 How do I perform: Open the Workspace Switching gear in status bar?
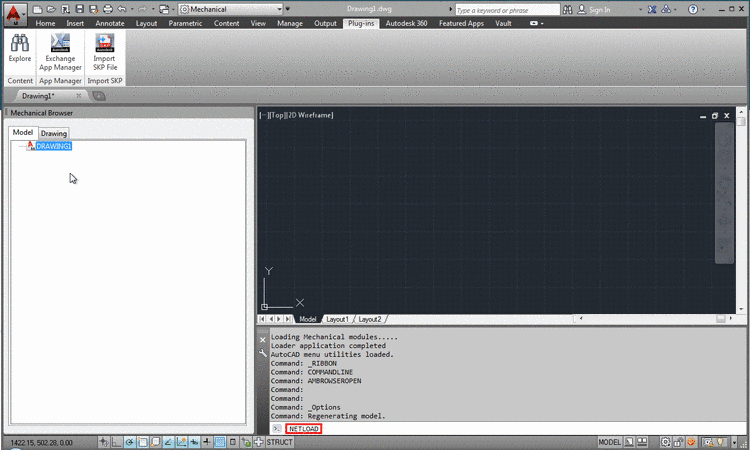[665, 442]
